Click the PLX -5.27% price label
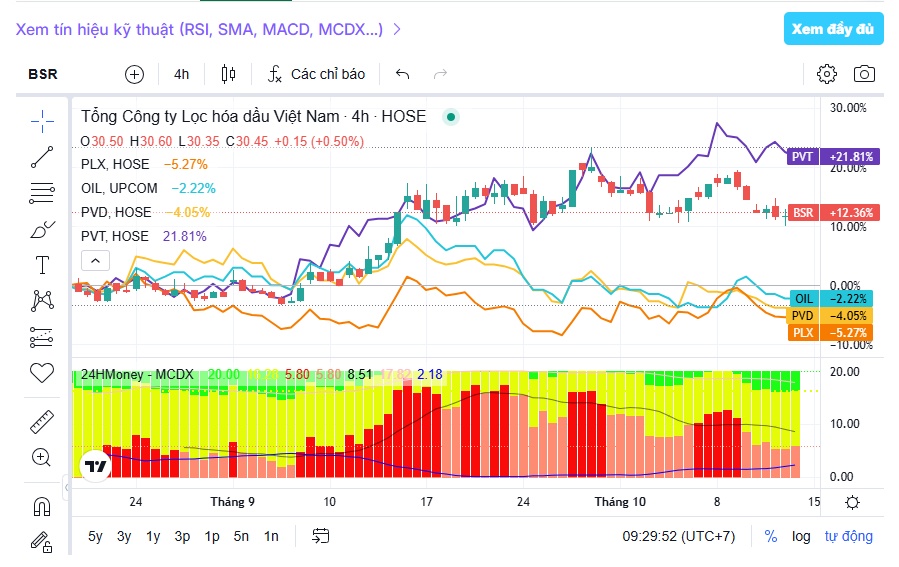 coord(831,333)
